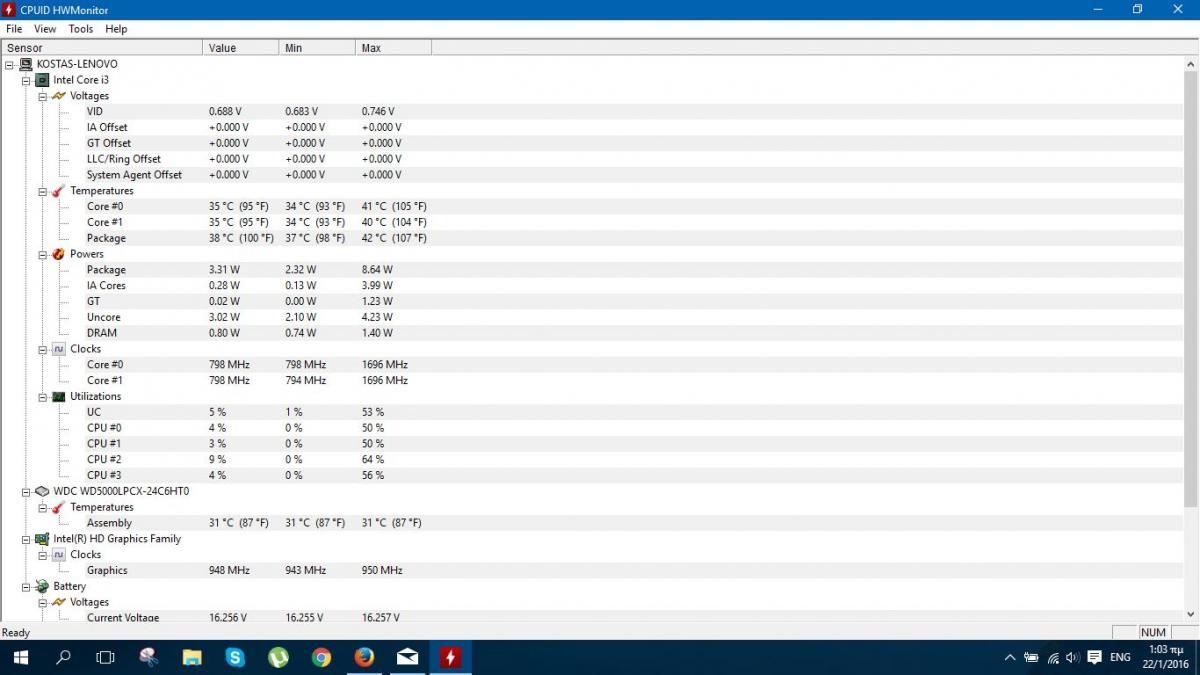
Task: Click the Battery icon in tree
Action: click(42, 587)
